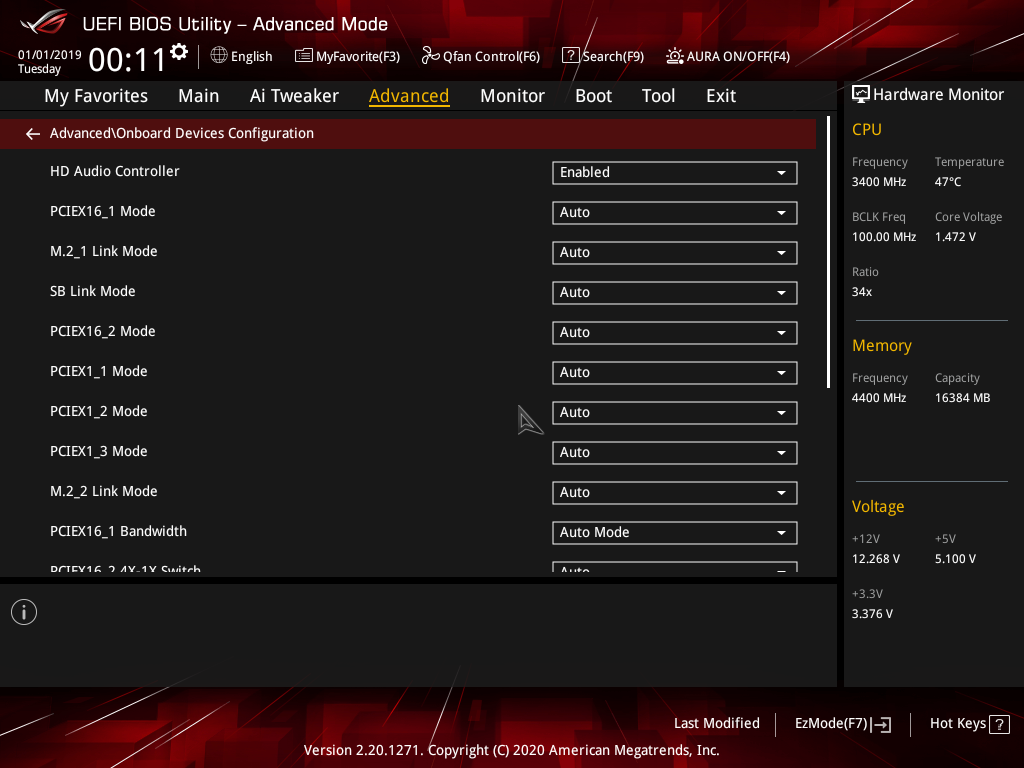Switch to the Tool tab
Screen dimensions: 1024x768
(x=658, y=96)
